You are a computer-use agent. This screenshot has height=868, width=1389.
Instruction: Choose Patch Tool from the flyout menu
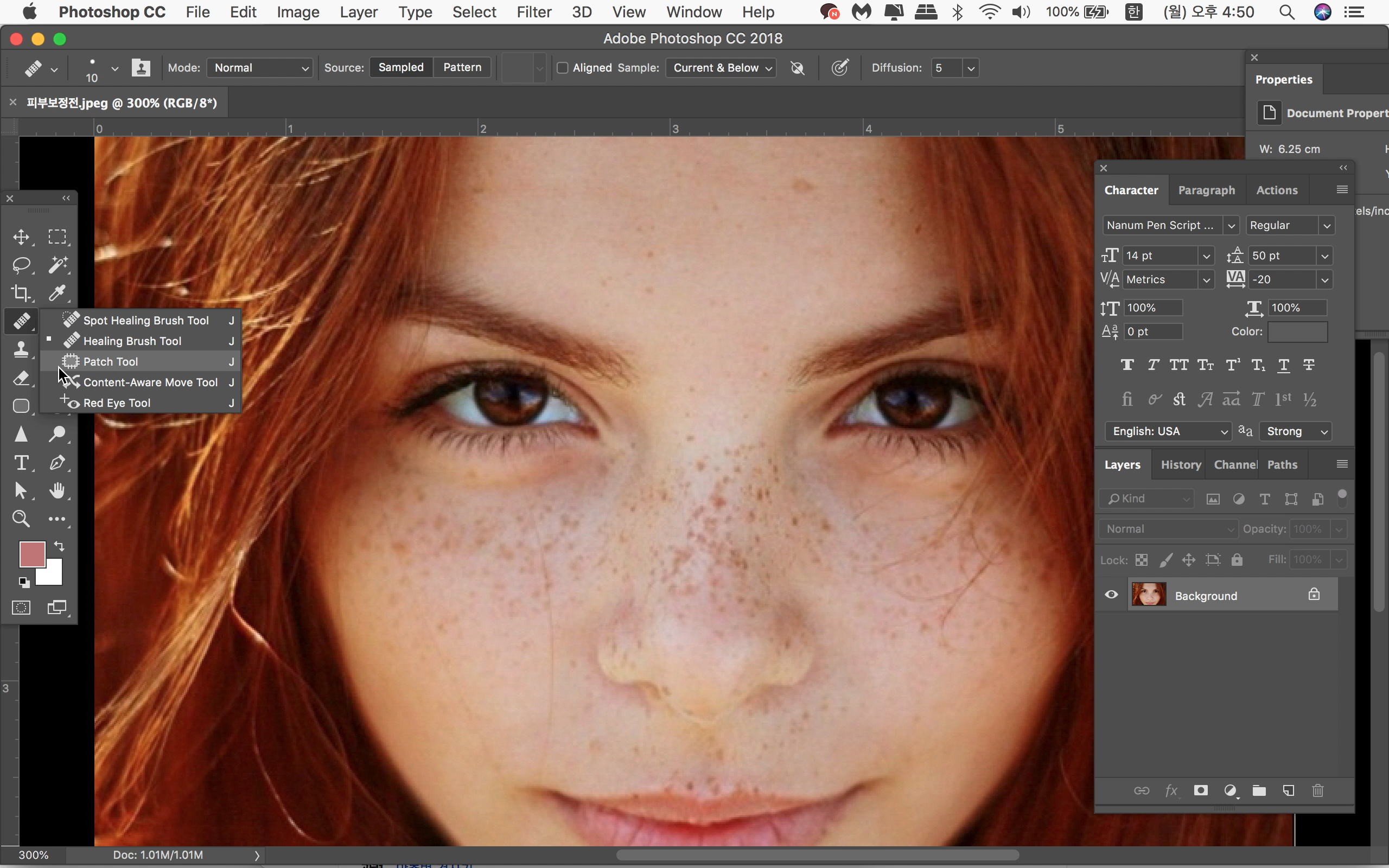(x=111, y=362)
